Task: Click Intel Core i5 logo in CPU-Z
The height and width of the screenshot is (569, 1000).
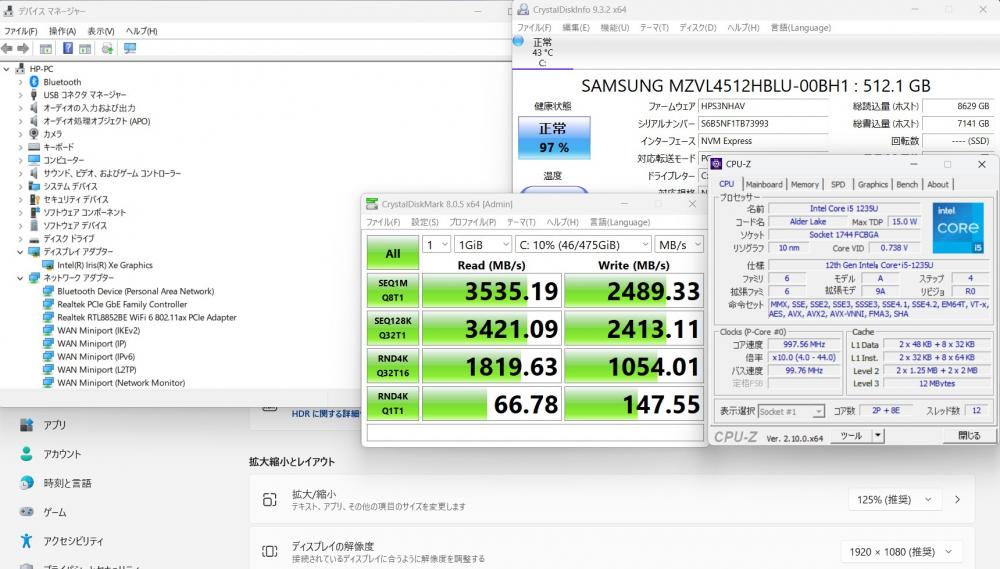Action: click(958, 228)
